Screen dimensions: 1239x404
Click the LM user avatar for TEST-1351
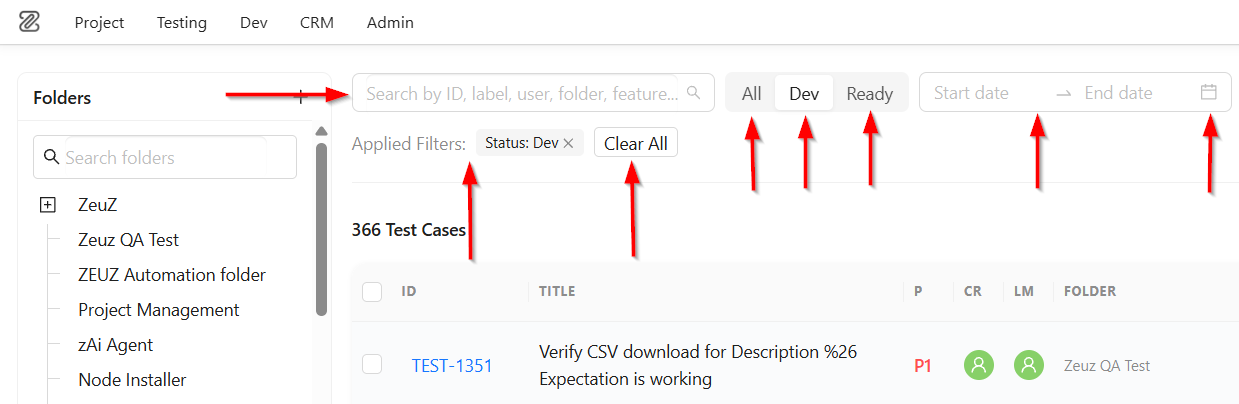[1029, 365]
